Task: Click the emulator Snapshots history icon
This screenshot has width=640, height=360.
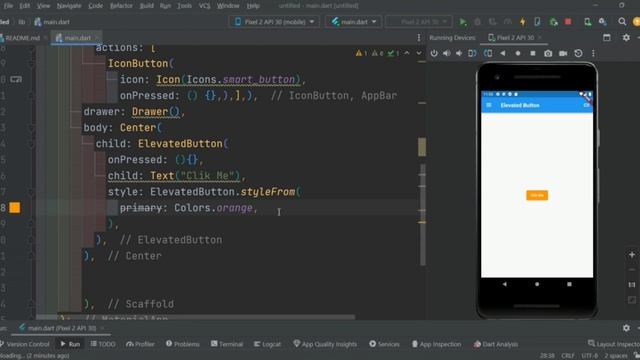Action: (578, 53)
